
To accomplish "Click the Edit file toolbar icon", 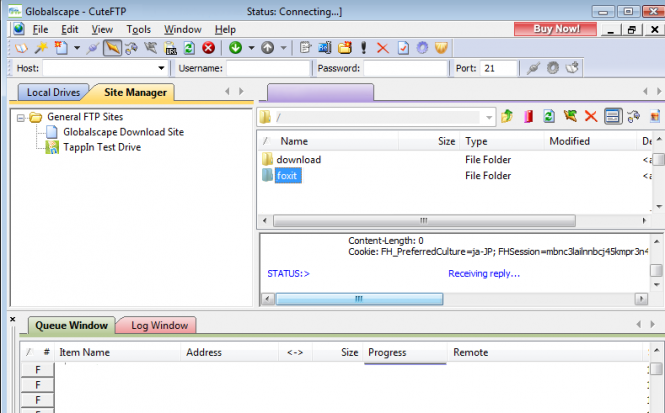I will click(305, 48).
